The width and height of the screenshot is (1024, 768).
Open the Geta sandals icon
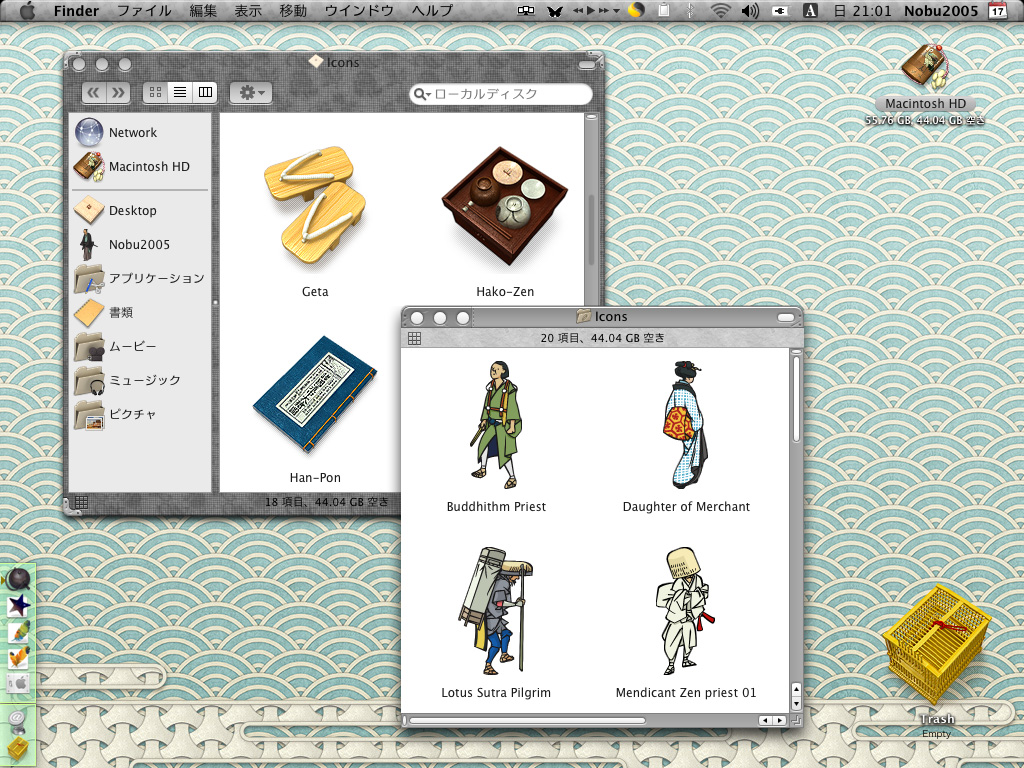click(x=315, y=206)
